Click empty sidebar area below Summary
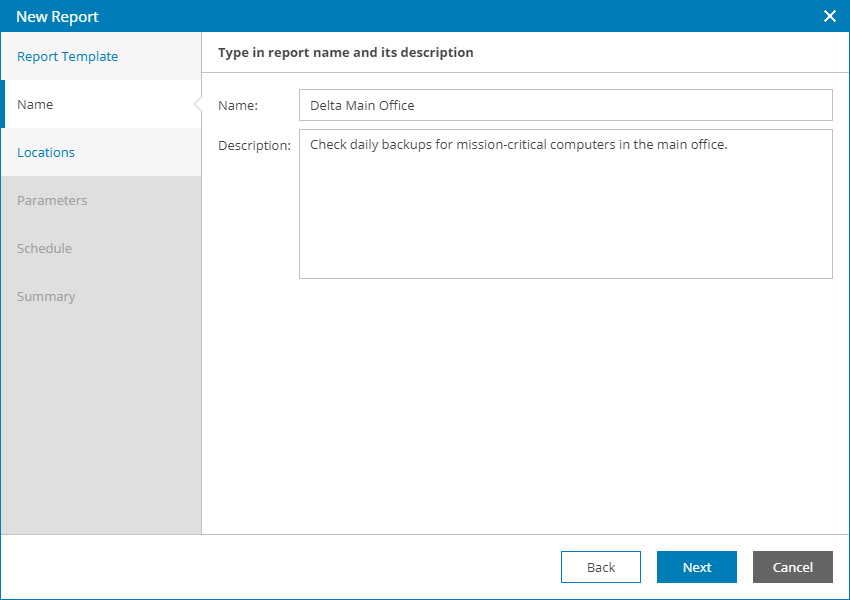This screenshot has width=850, height=600. [100, 420]
